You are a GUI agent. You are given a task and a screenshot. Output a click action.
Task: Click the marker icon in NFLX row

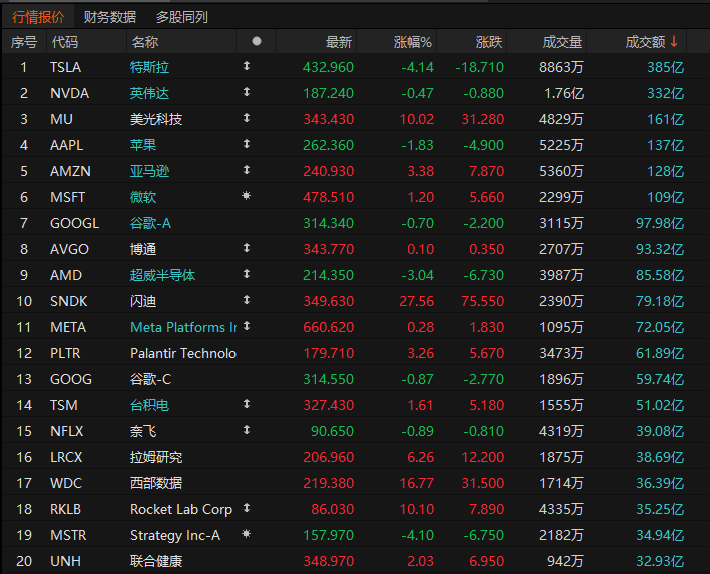point(247,430)
